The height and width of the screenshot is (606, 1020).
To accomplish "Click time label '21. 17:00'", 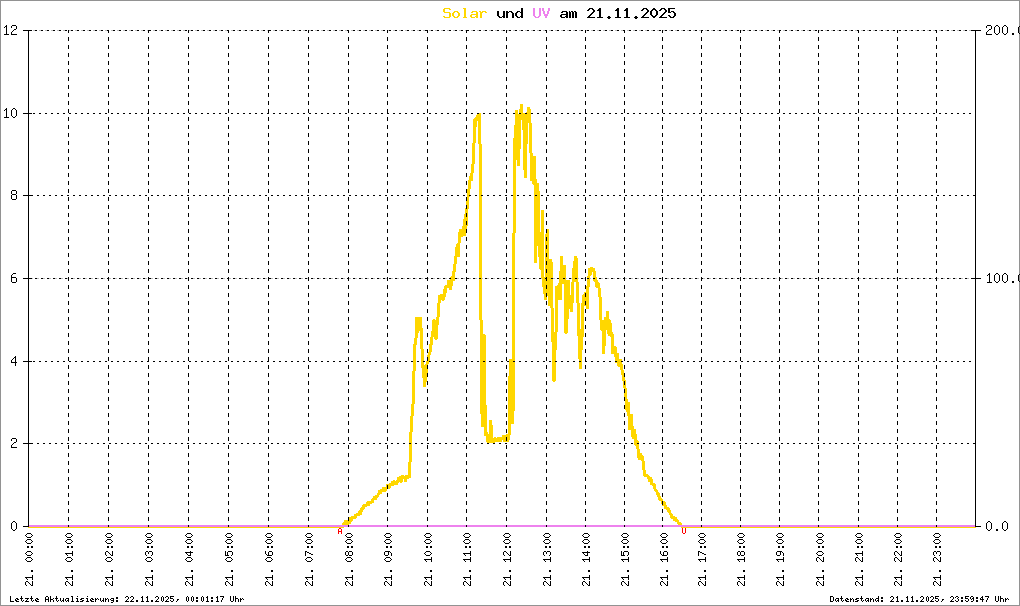I will 702,560.
